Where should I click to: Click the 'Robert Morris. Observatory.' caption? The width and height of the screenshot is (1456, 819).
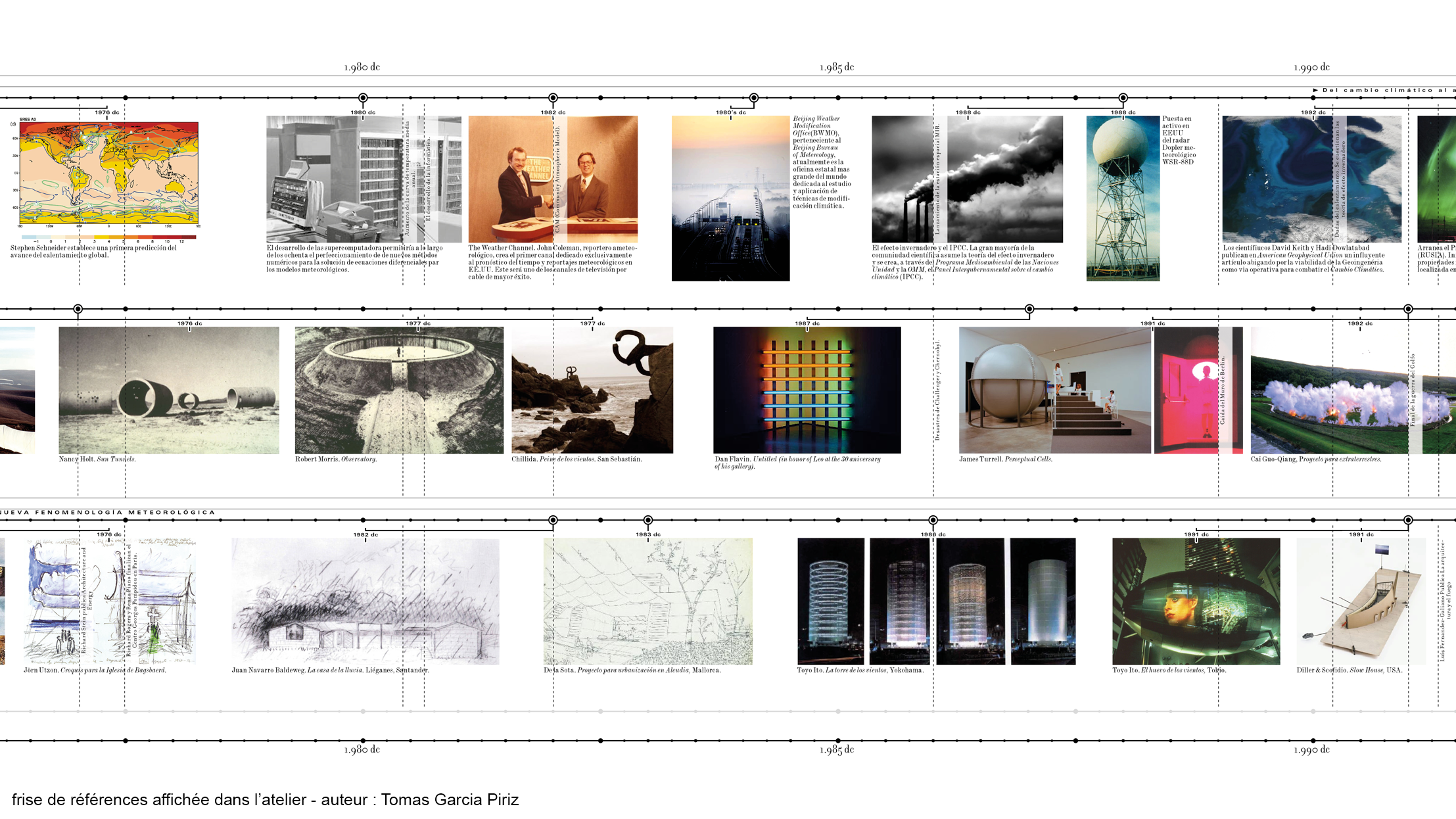(336, 459)
